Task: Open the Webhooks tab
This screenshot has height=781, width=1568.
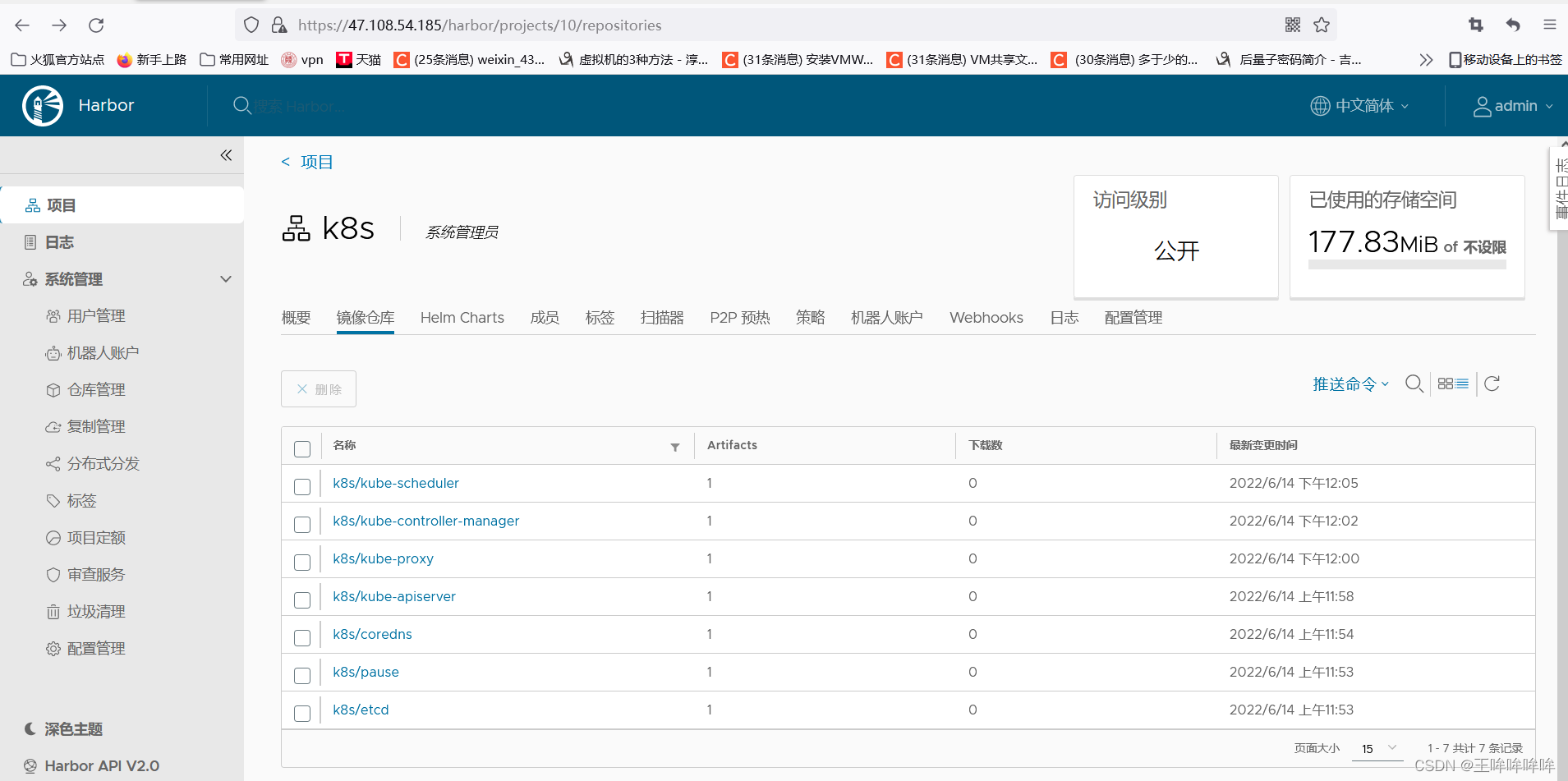Action: click(x=986, y=318)
